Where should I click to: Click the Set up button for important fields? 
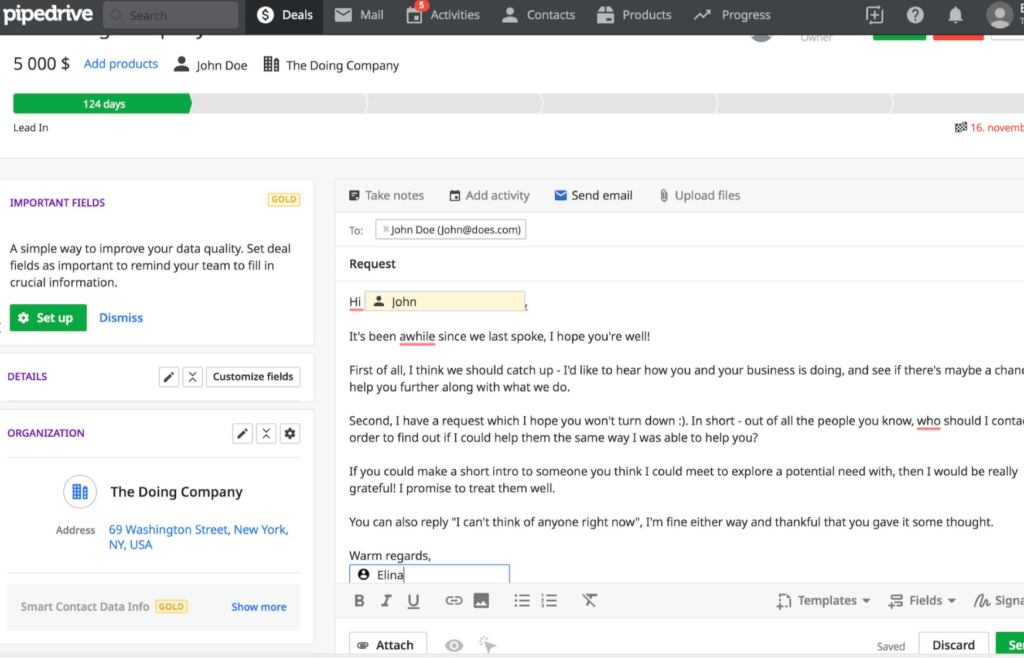[47, 317]
